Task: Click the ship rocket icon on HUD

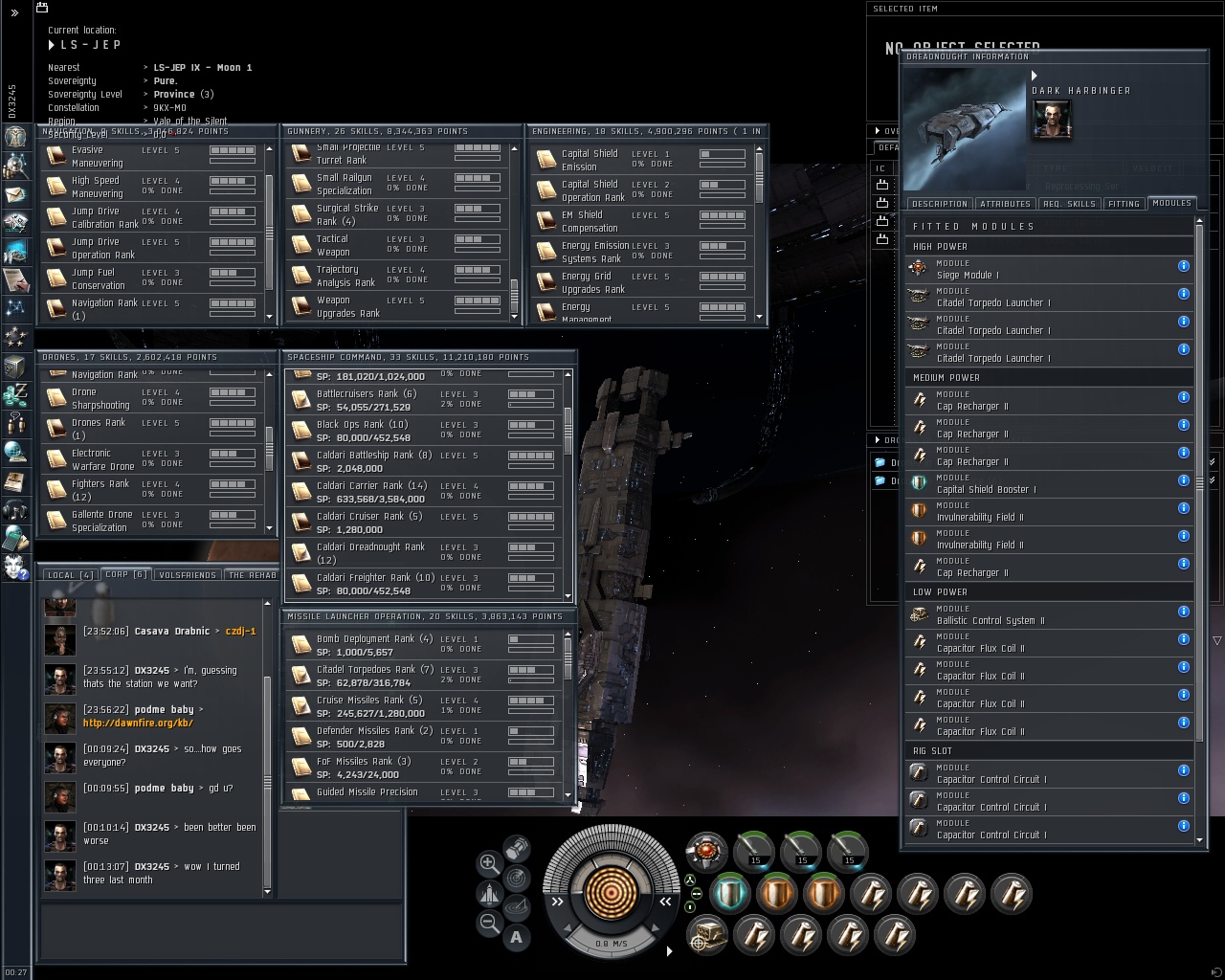Action: (489, 893)
